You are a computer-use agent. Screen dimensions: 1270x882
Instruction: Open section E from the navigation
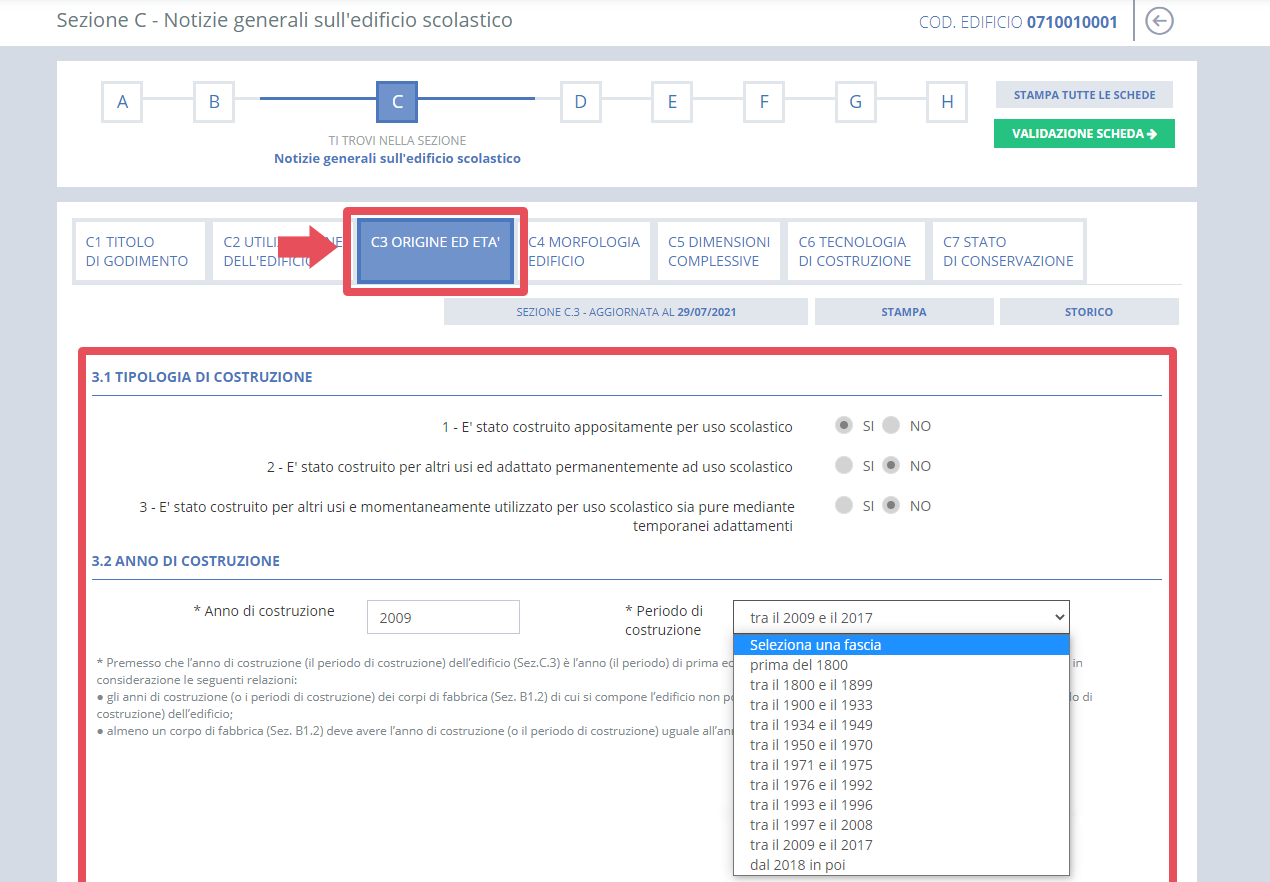pos(671,101)
